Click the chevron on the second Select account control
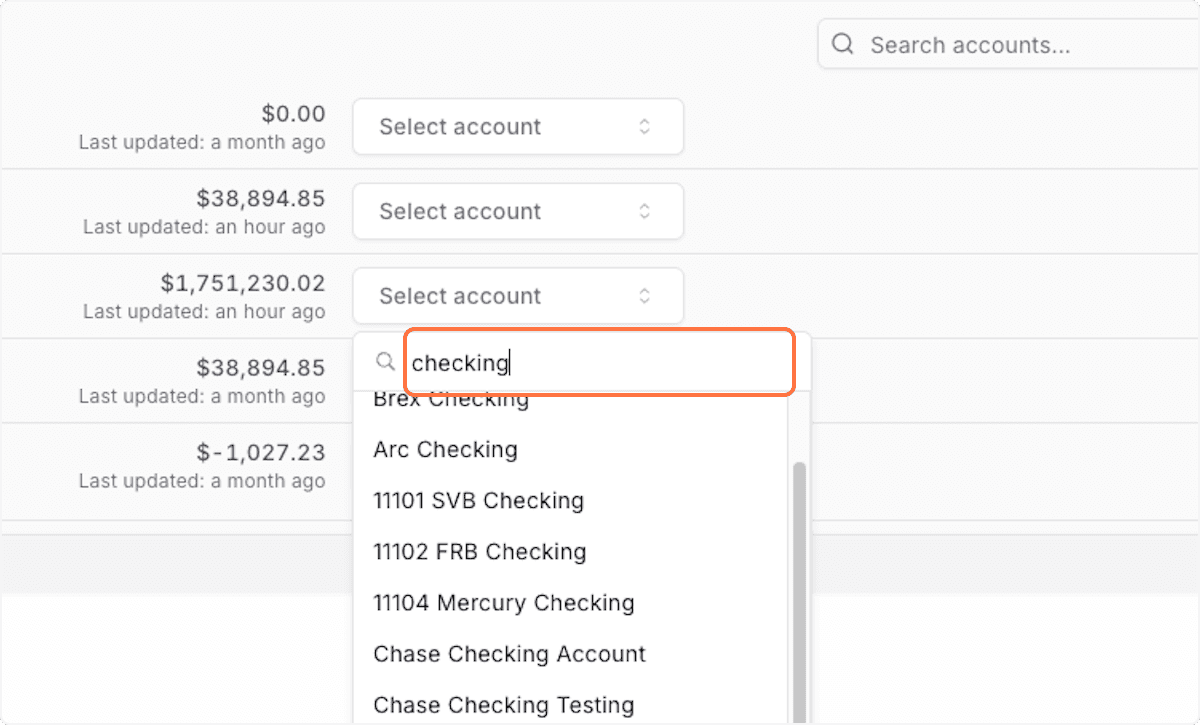 click(x=645, y=211)
